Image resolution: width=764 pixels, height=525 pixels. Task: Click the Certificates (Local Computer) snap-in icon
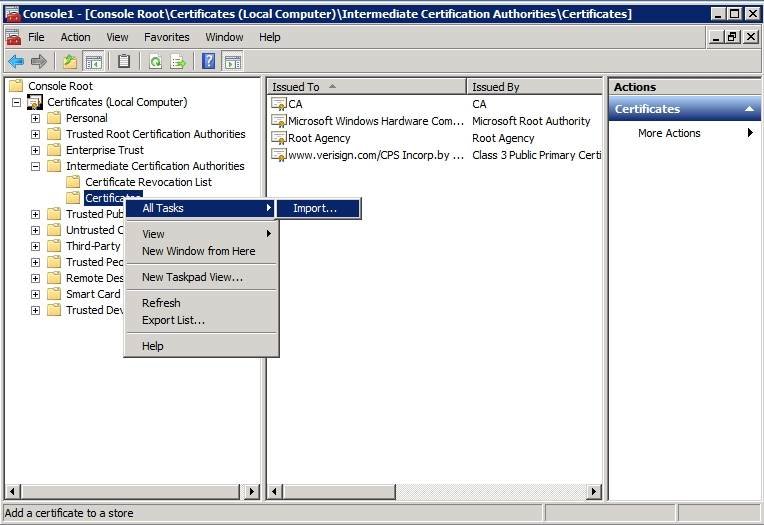[35, 102]
